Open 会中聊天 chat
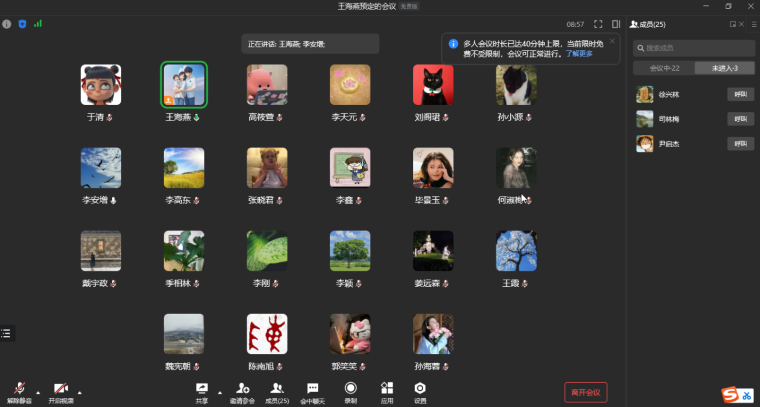Image resolution: width=760 pixels, height=407 pixels. (x=312, y=391)
